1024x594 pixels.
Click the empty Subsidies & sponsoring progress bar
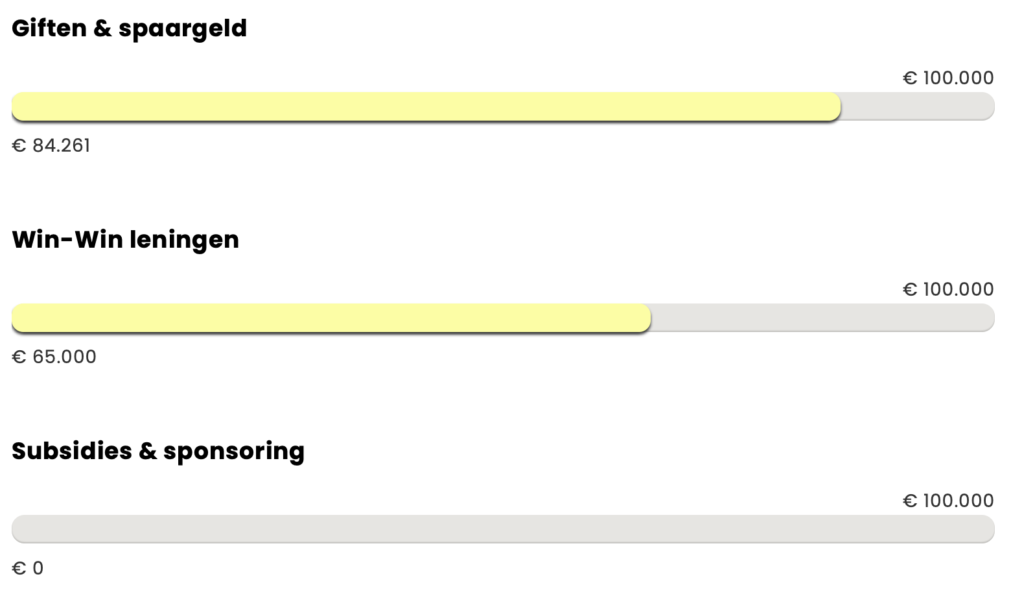(503, 529)
